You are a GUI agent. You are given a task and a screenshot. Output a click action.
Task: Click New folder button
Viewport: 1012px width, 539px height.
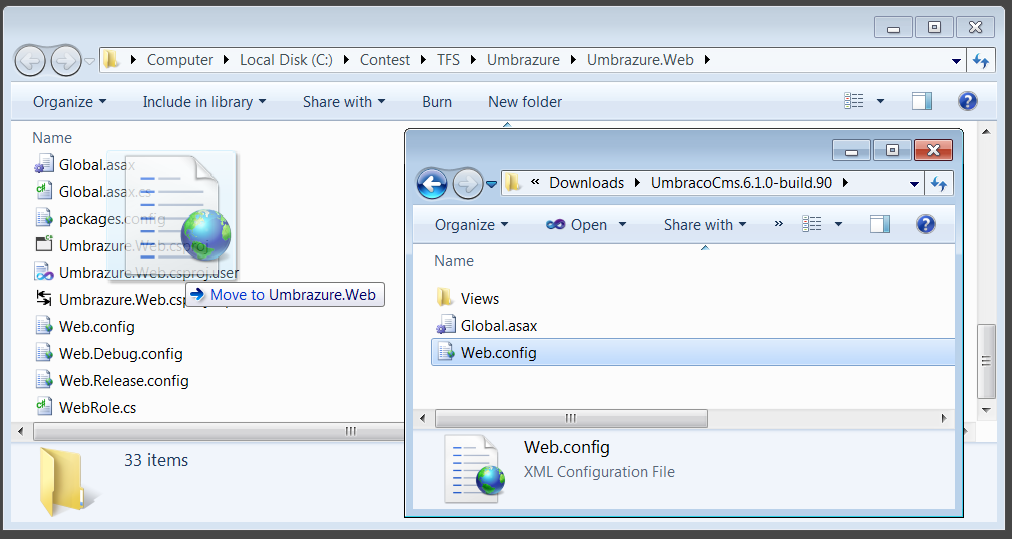pos(525,102)
